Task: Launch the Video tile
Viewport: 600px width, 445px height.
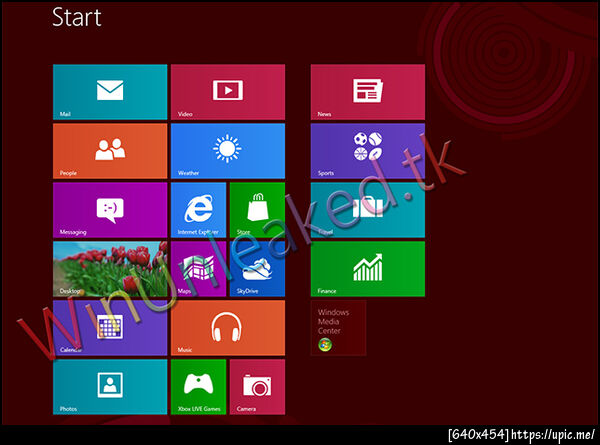Action: tap(228, 92)
